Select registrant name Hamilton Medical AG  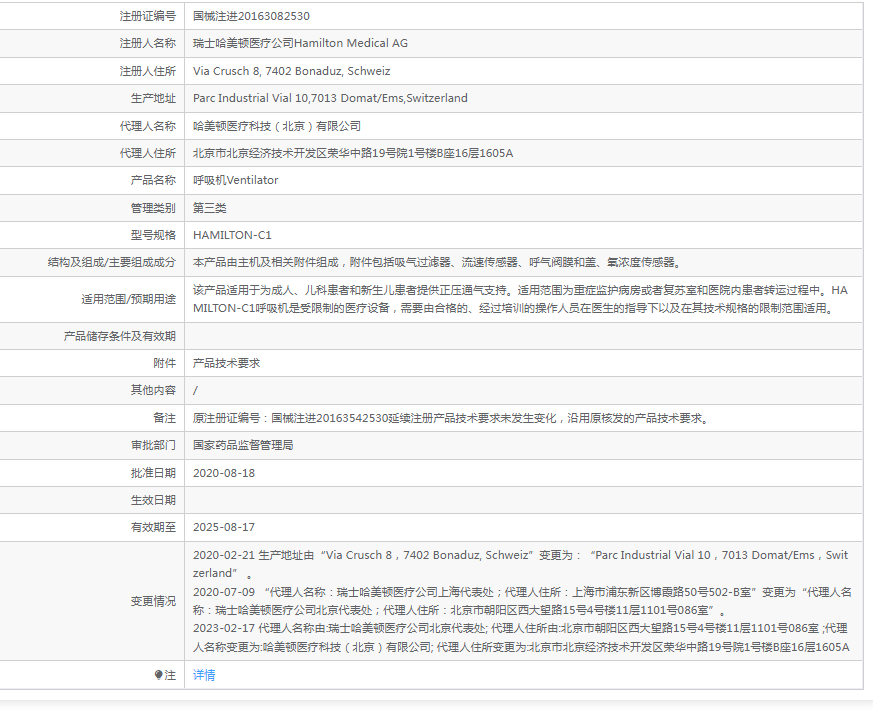(x=351, y=43)
